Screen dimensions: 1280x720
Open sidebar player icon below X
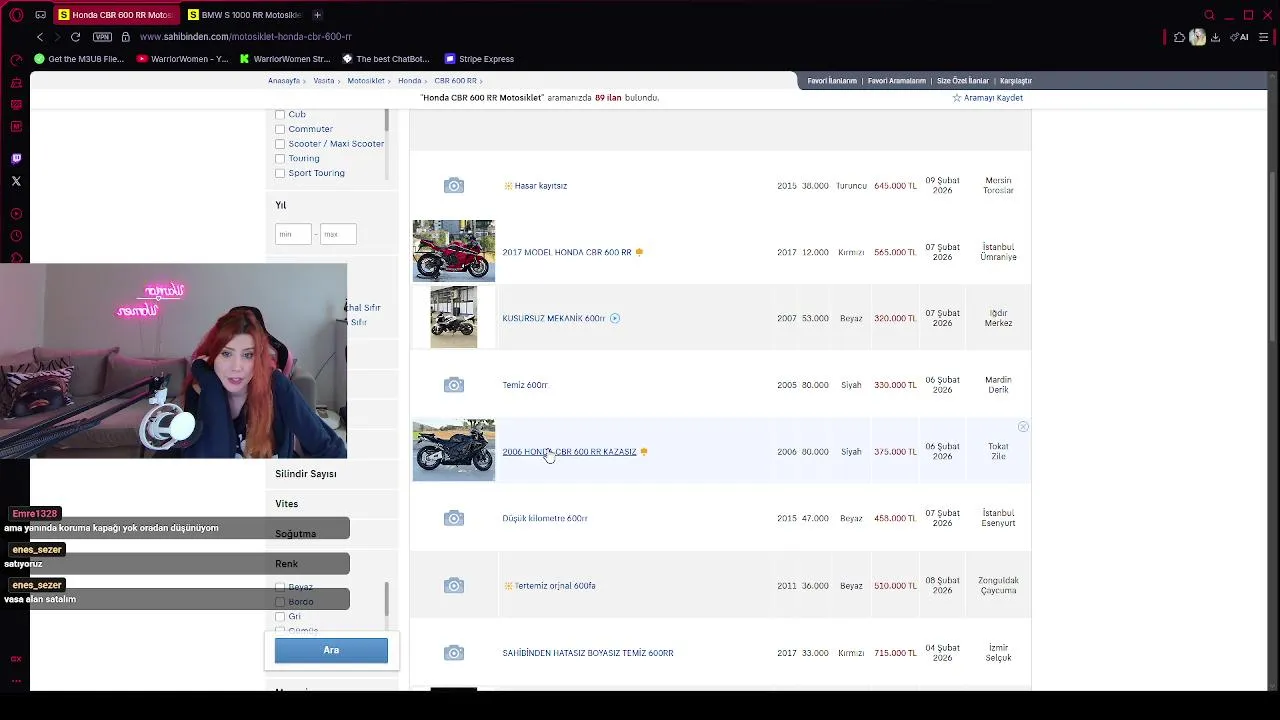[x=16, y=213]
